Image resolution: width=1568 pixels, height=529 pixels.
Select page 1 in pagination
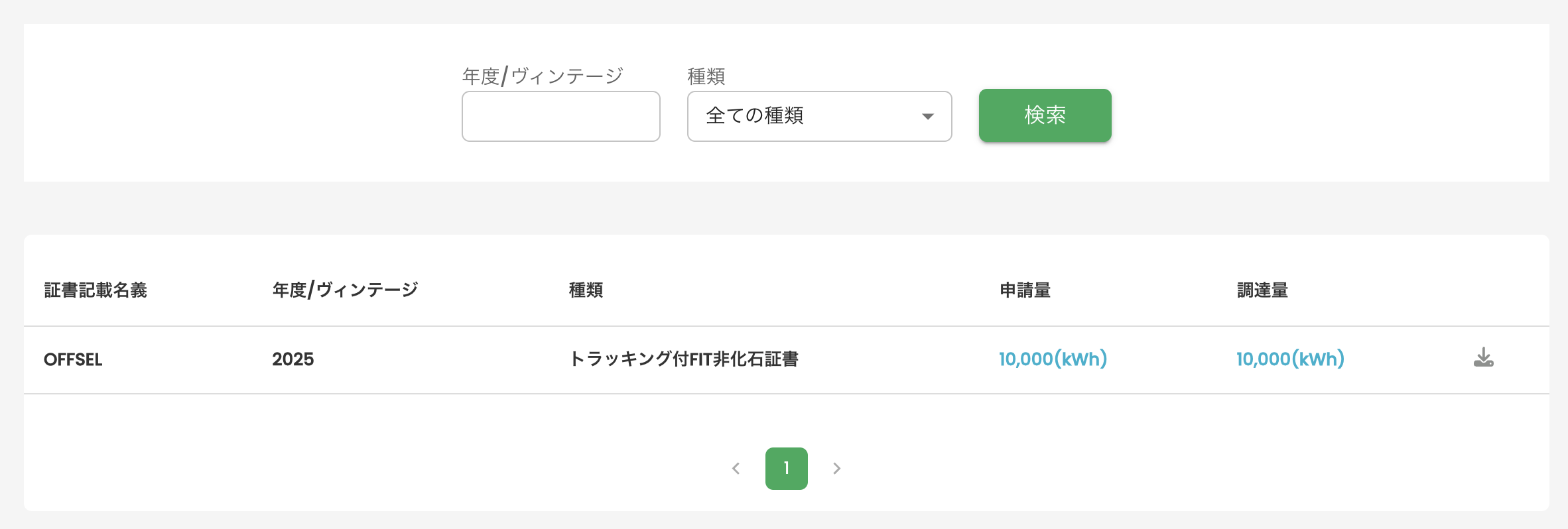(786, 469)
